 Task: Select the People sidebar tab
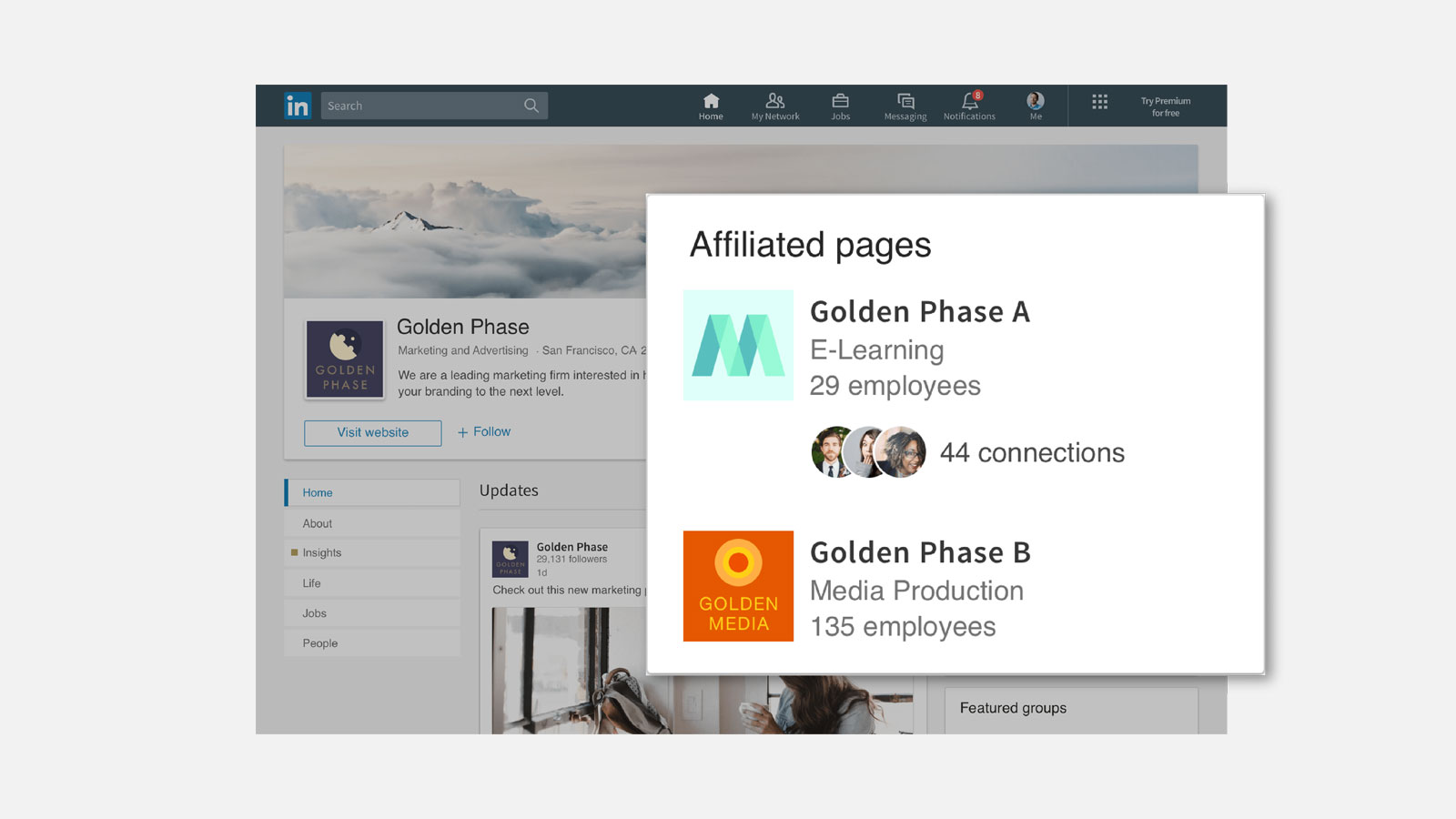point(372,643)
